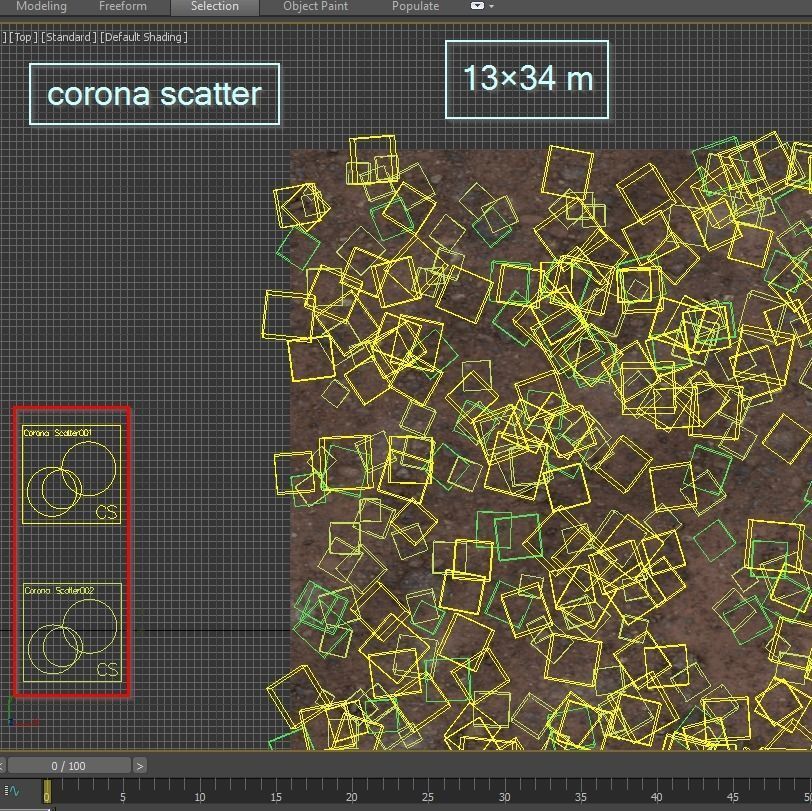812x811 pixels.
Task: Open the [Top] viewport view menu
Action: tap(23, 37)
